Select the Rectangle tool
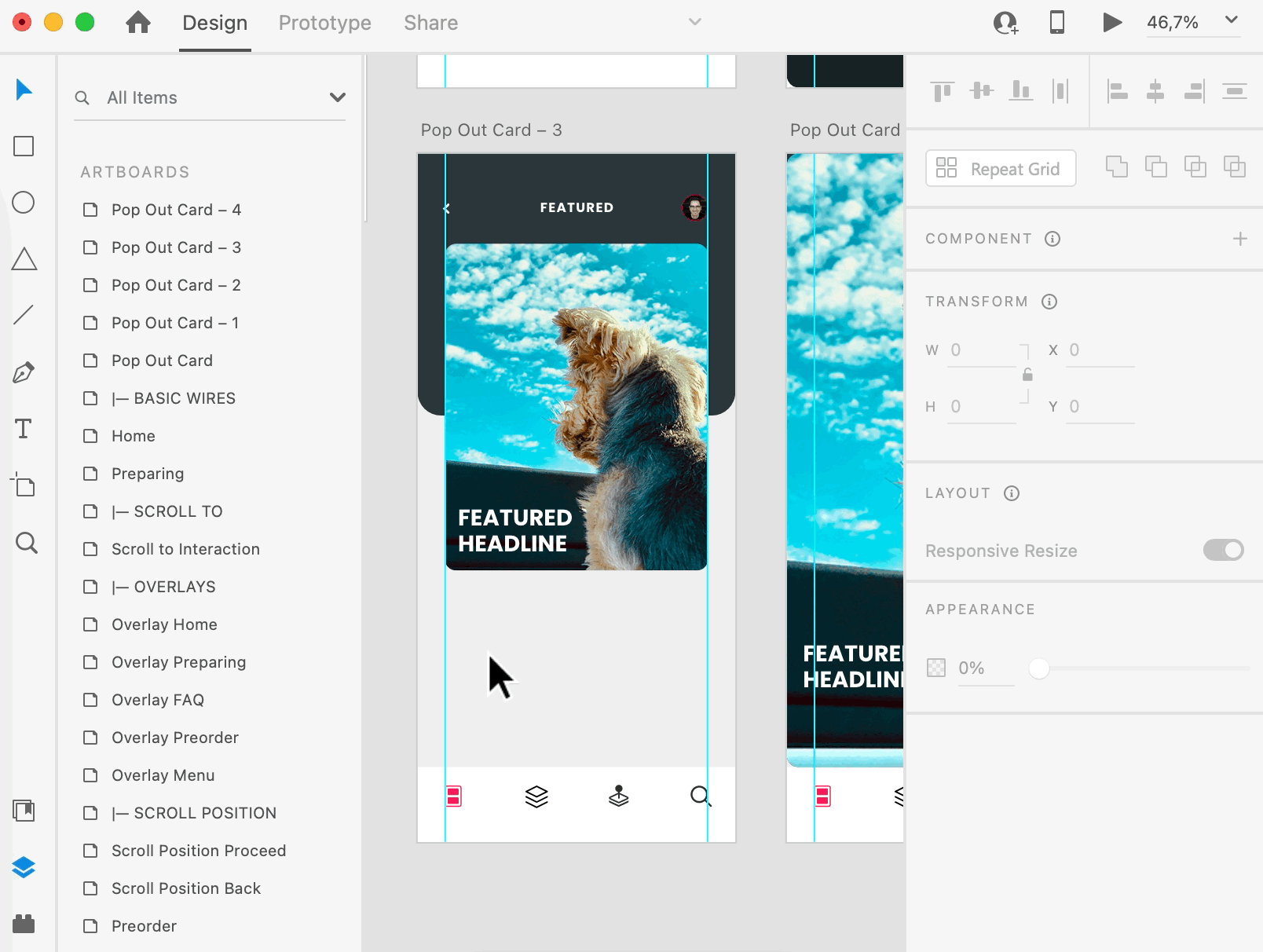 pyautogui.click(x=24, y=146)
